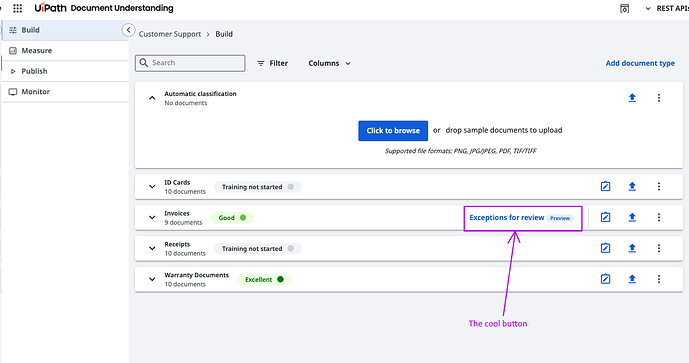Screen dimensions: 689x363
Task: Open more options for Invoices
Action: click(659, 217)
